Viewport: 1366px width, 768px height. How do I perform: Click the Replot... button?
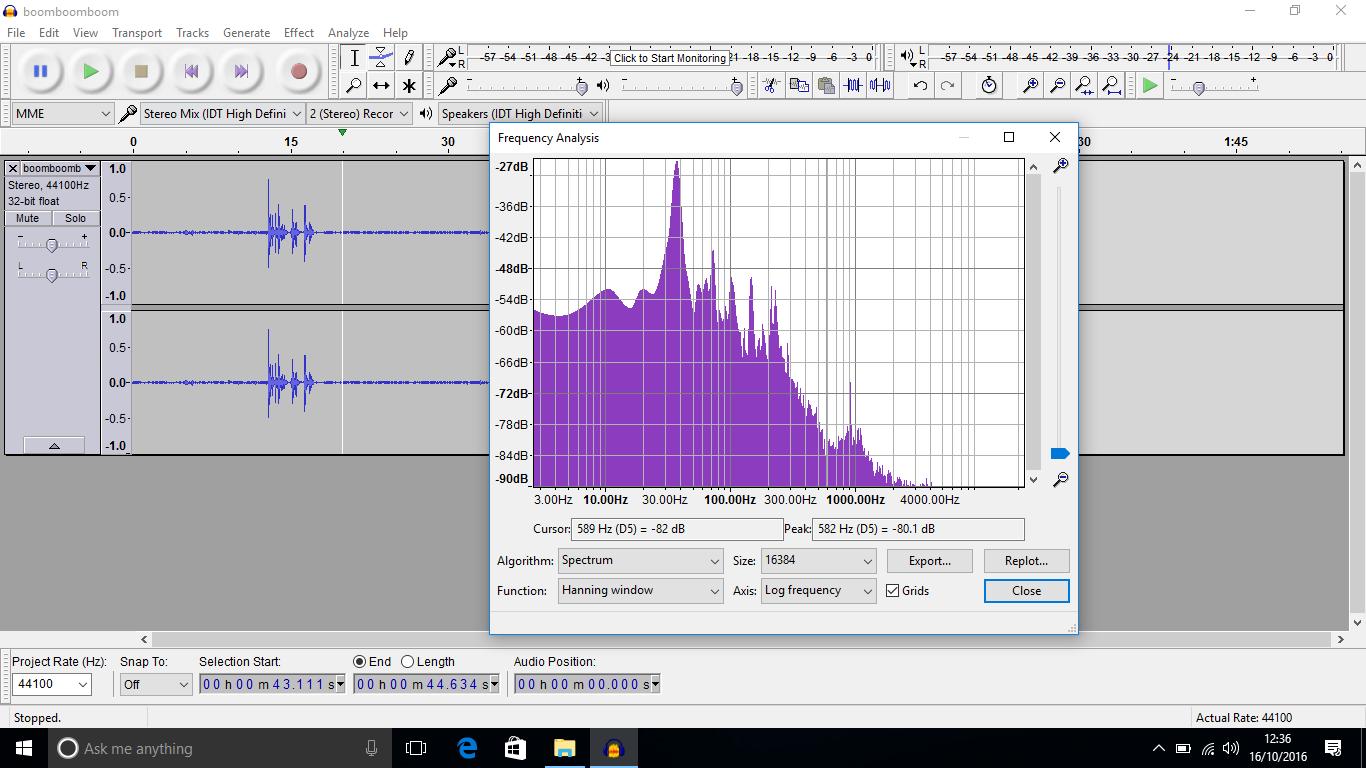(1027, 561)
